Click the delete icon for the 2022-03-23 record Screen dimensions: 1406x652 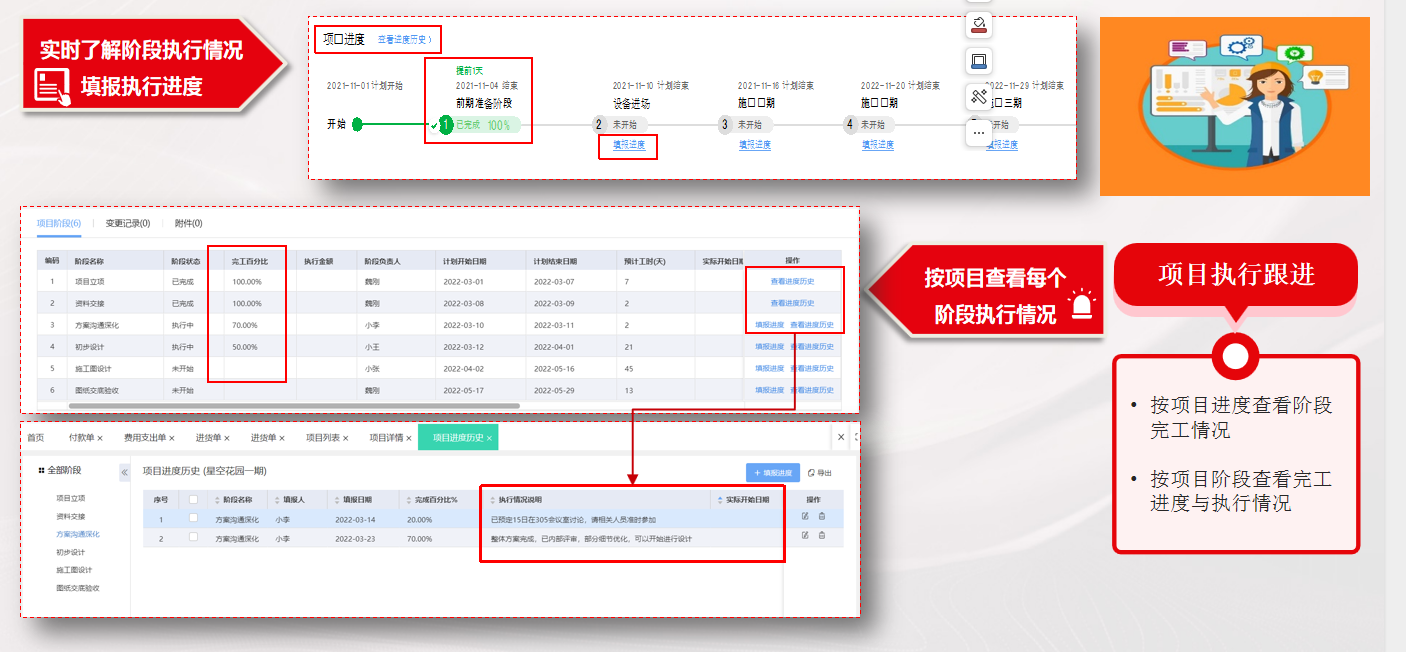point(822,535)
